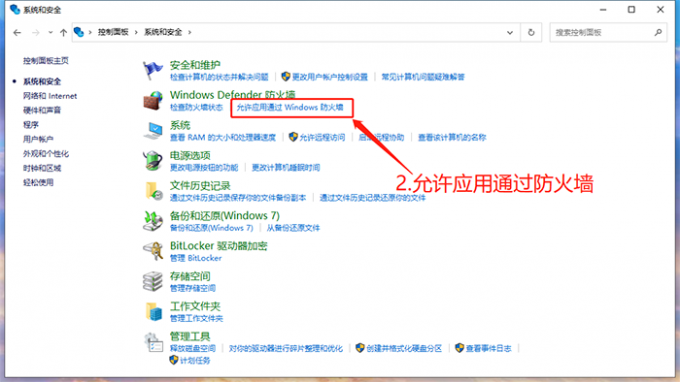The image size is (680, 382).
Task: Open 从备份还原文件
Action: 293,228
